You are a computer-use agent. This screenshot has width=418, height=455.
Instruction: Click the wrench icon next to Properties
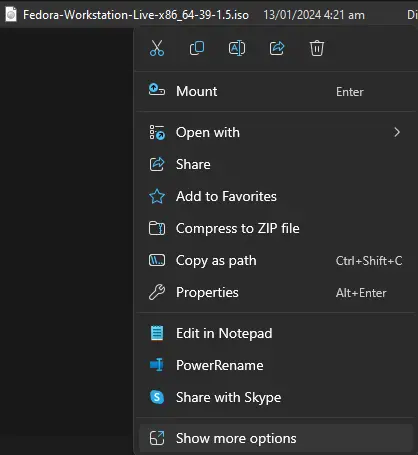157,292
